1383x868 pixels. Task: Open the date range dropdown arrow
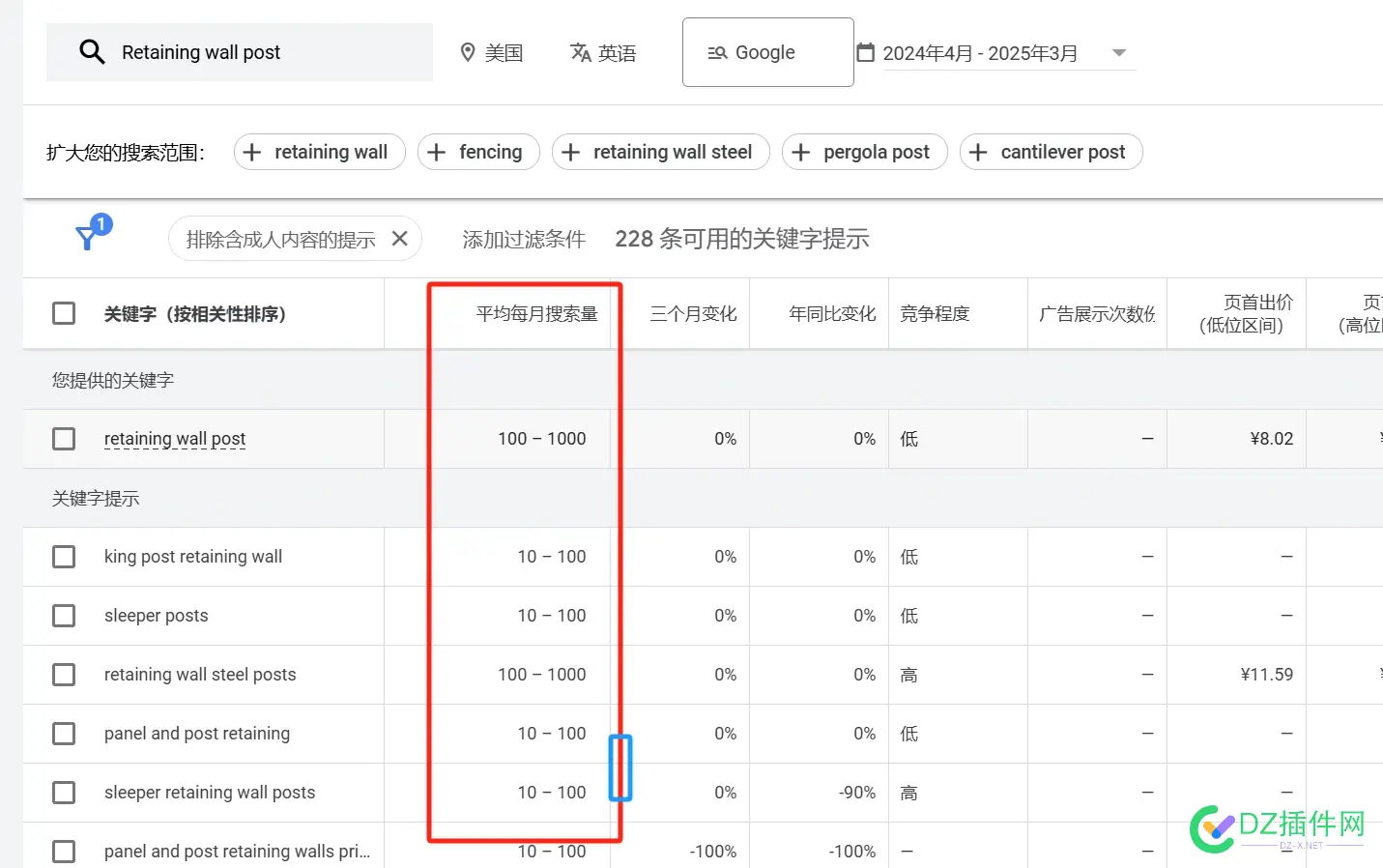[1119, 53]
